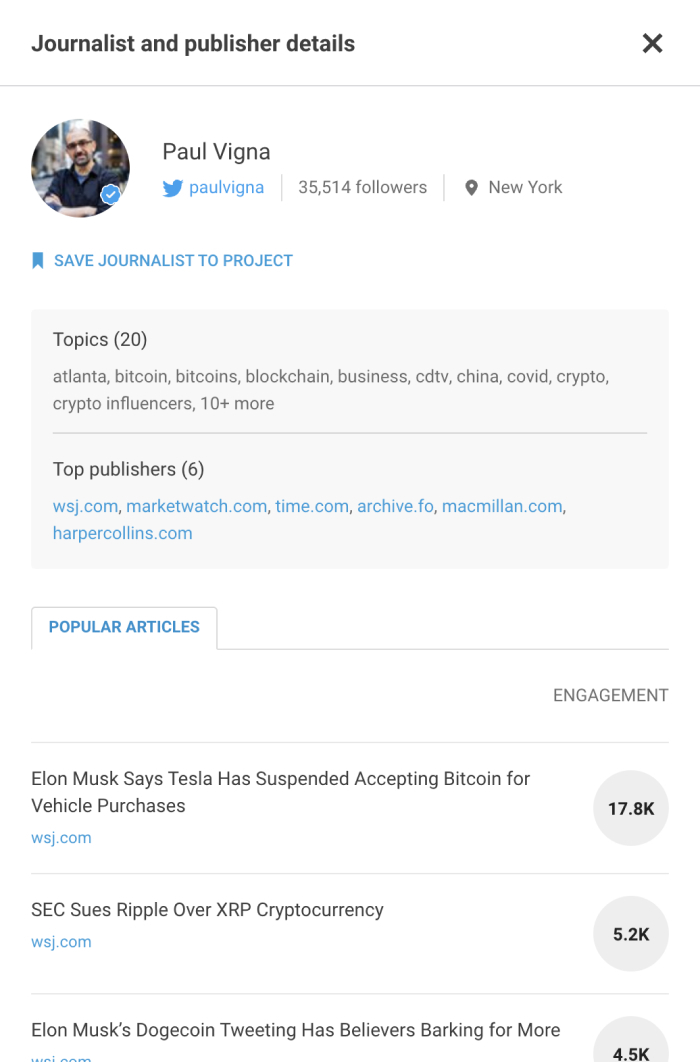Click the Twitter bird icon
Image resolution: width=700 pixels, height=1062 pixels.
173,188
